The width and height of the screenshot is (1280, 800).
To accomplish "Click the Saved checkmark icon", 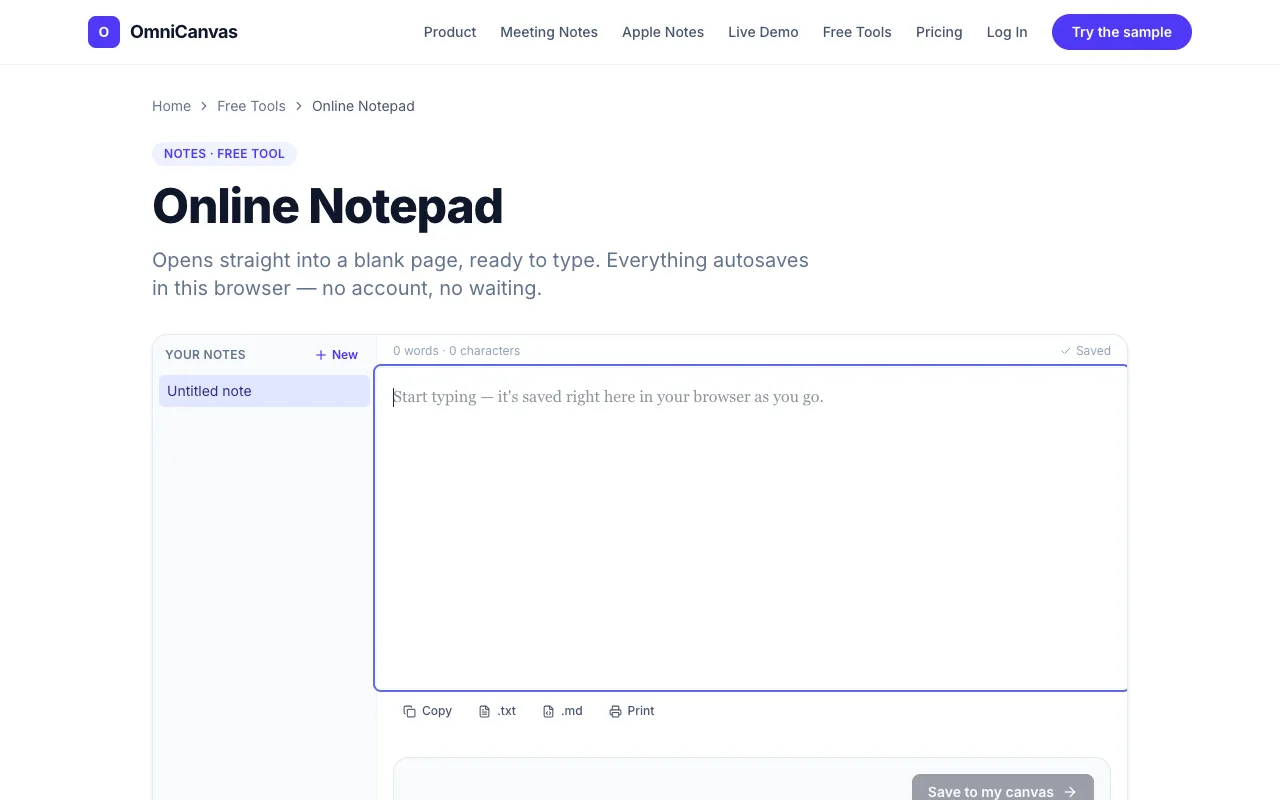I will [1066, 351].
